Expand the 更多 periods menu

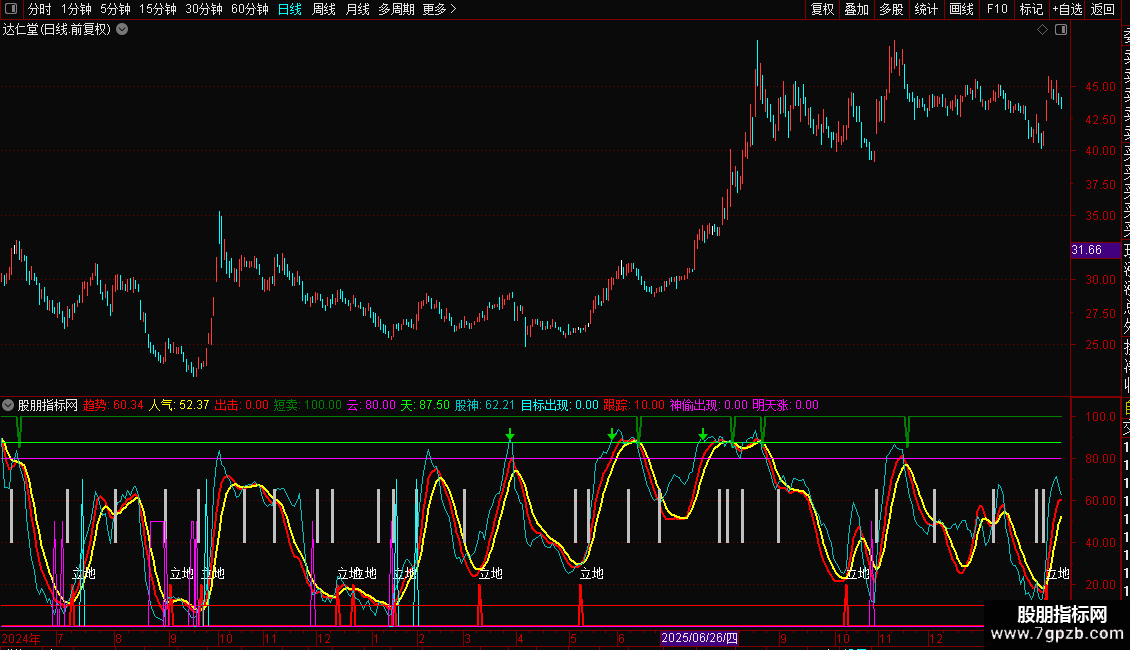pos(439,9)
